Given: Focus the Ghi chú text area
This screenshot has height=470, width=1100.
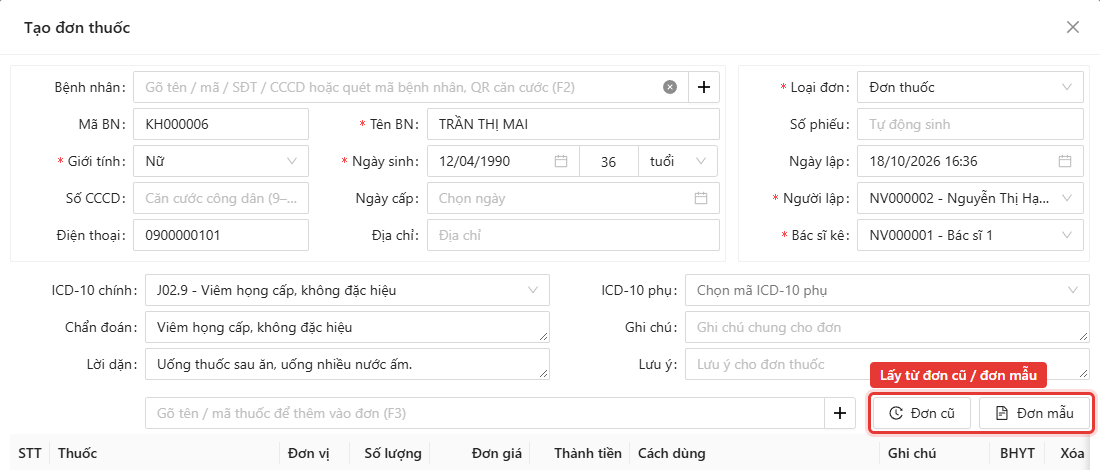Looking at the screenshot, I should click(x=887, y=327).
